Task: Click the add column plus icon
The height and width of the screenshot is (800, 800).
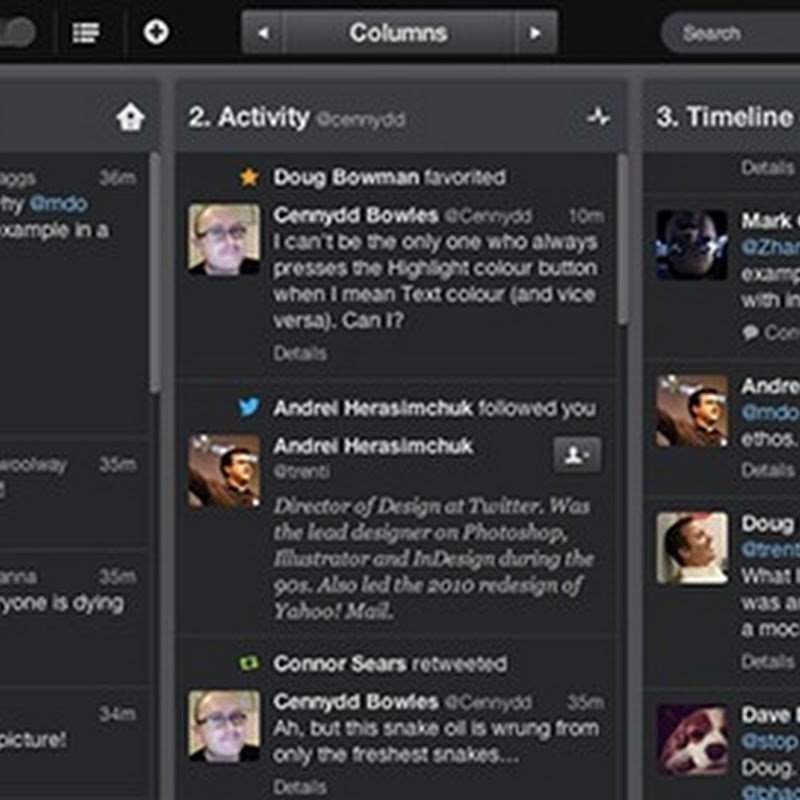Action: pos(156,32)
